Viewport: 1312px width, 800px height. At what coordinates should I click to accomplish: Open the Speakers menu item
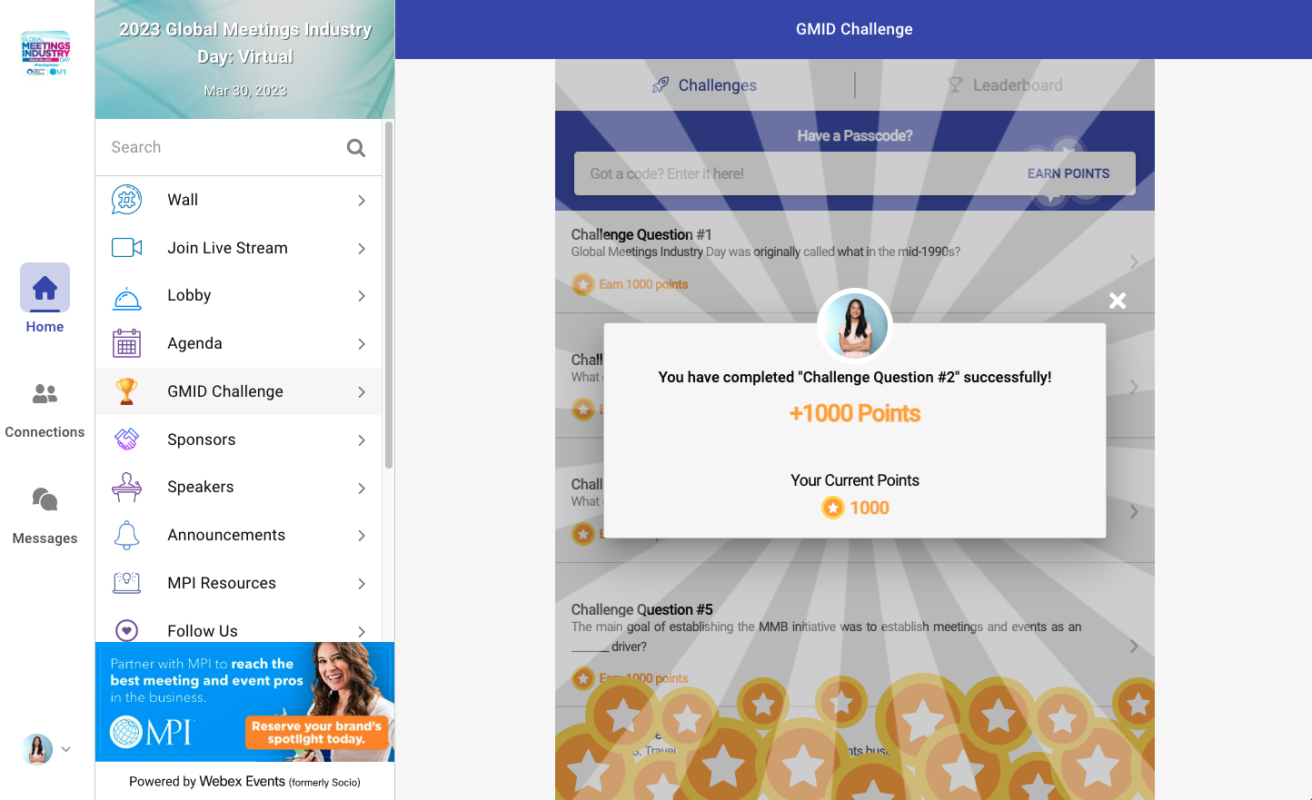[x=238, y=488]
